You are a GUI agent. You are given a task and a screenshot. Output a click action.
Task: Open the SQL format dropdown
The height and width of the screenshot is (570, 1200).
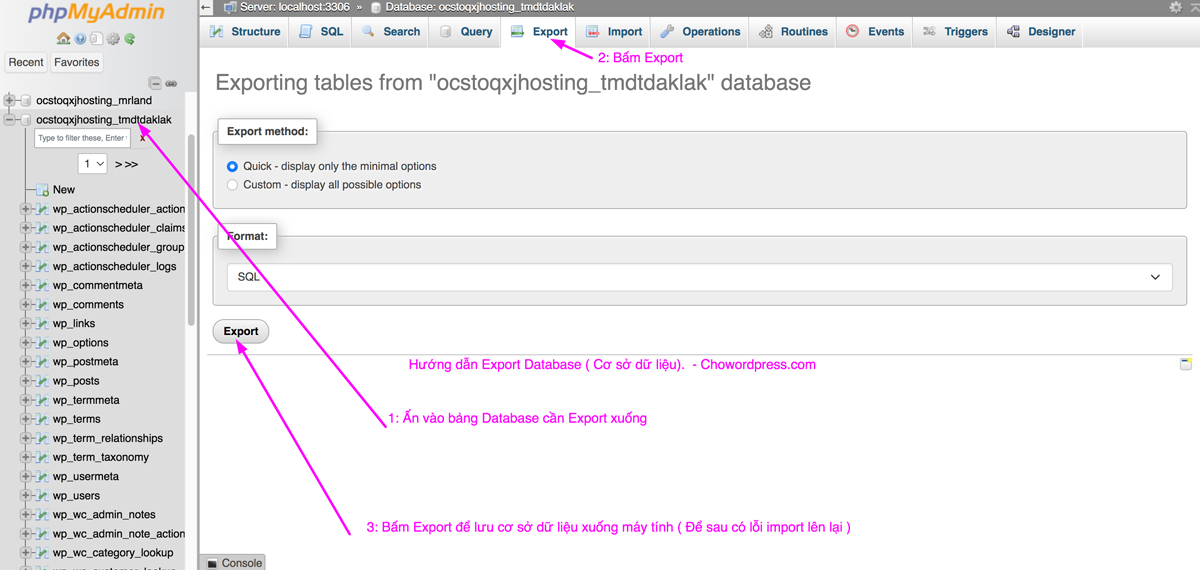(x=700, y=277)
